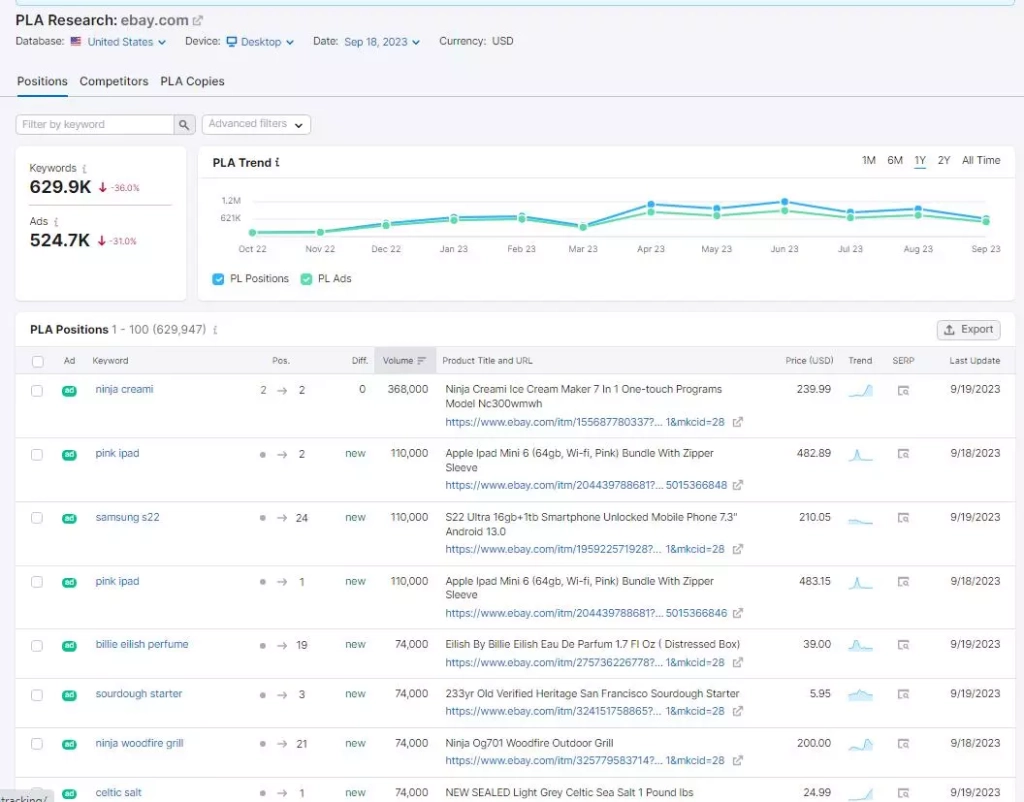View SERP snapshot for sourdough starter row
1024x802 pixels.
pyautogui.click(x=903, y=694)
